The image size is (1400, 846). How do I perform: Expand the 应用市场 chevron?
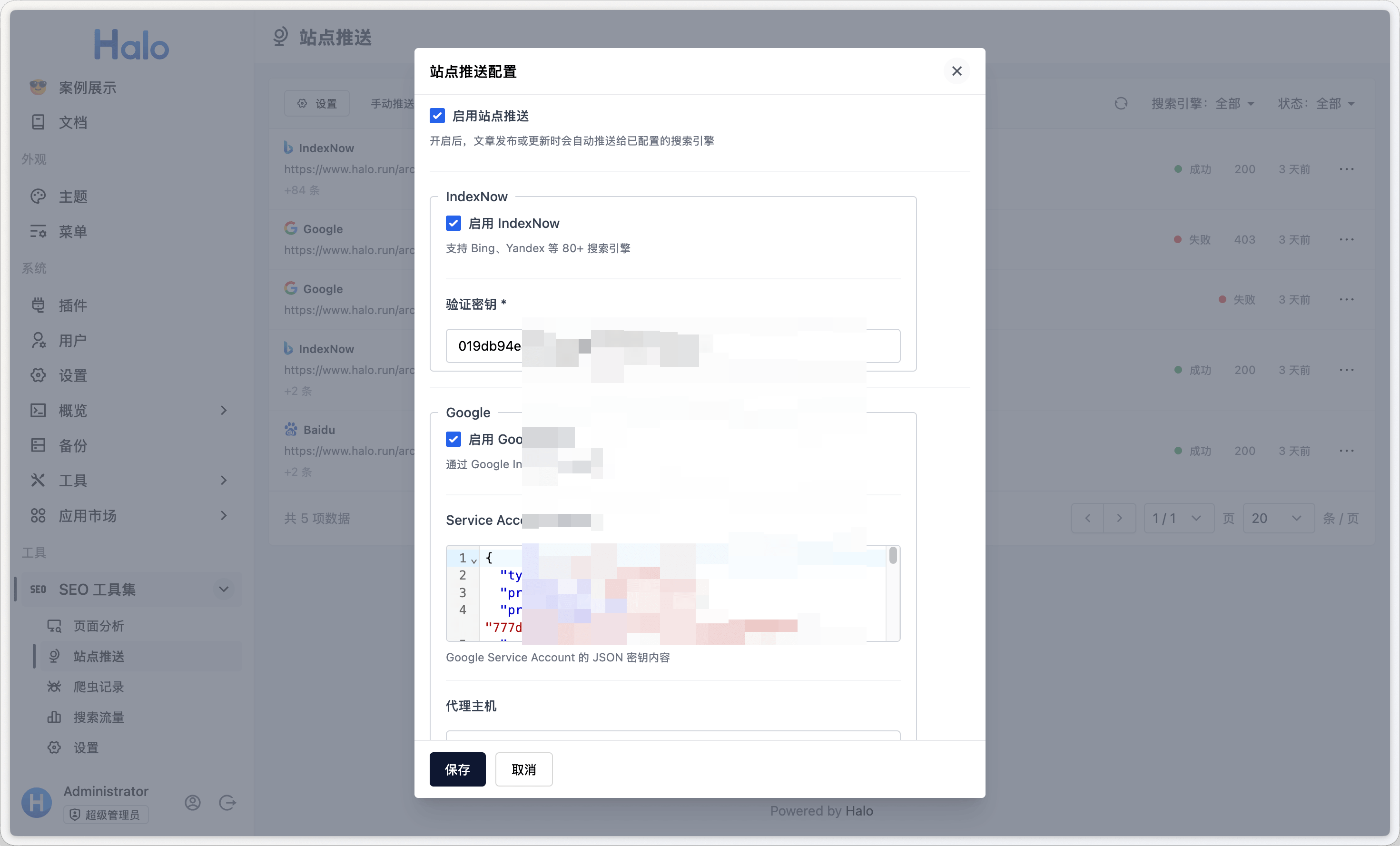pyautogui.click(x=224, y=516)
